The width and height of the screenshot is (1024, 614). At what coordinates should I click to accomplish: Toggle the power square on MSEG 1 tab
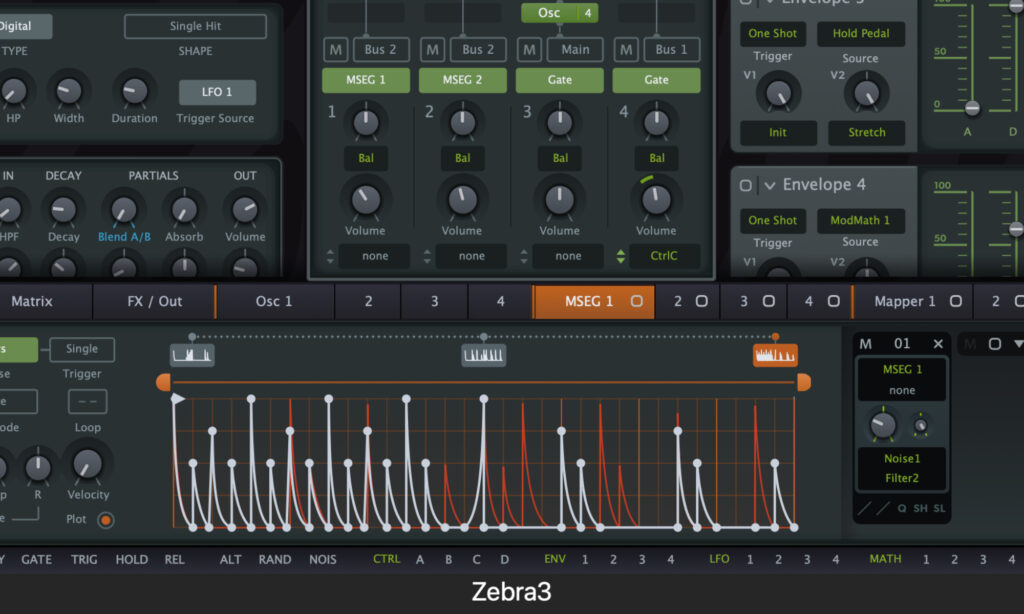tap(636, 301)
